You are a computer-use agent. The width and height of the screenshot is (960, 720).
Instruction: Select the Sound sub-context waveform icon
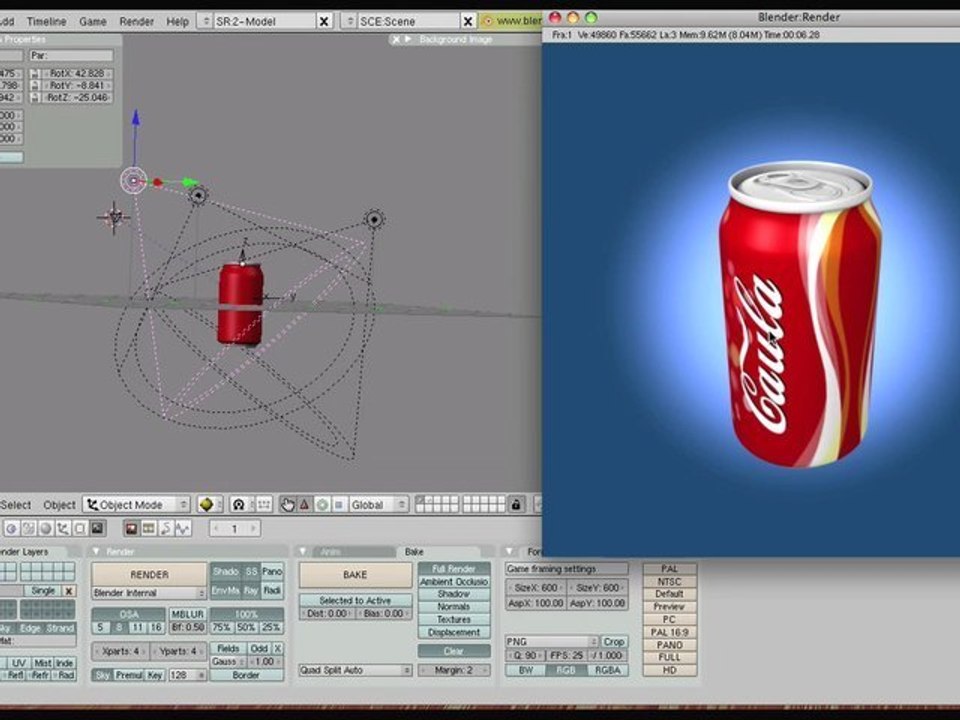point(182,528)
